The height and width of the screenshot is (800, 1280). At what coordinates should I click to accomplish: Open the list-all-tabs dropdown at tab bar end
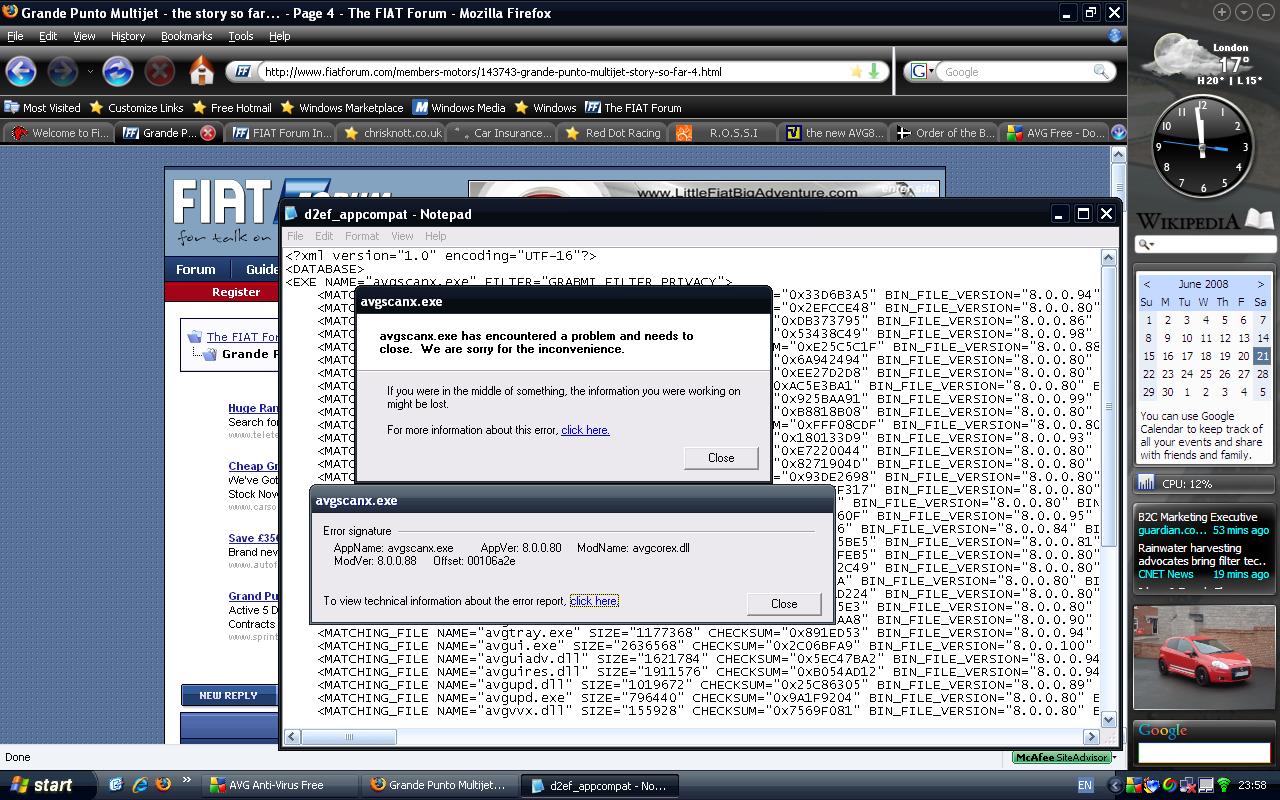pos(1118,132)
